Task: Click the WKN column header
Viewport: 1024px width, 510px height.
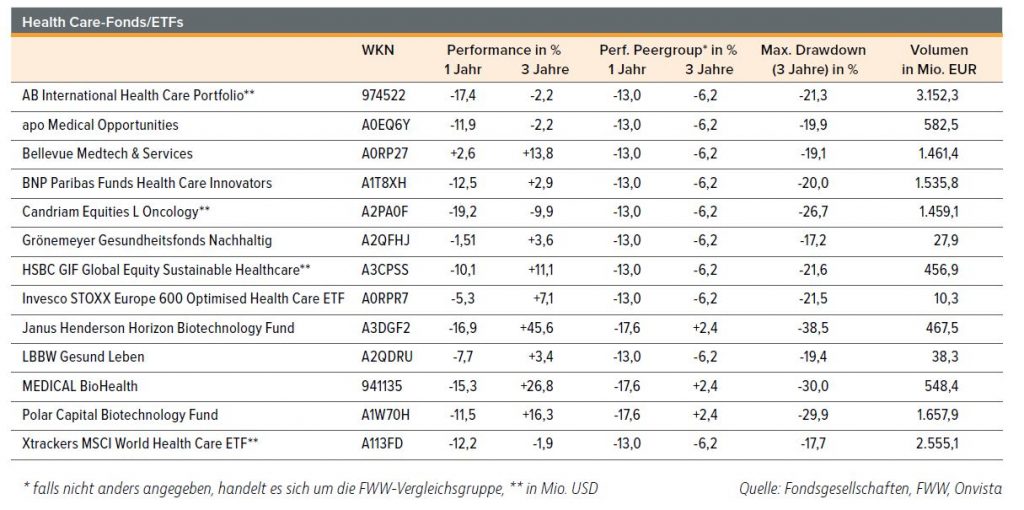Action: coord(377,50)
